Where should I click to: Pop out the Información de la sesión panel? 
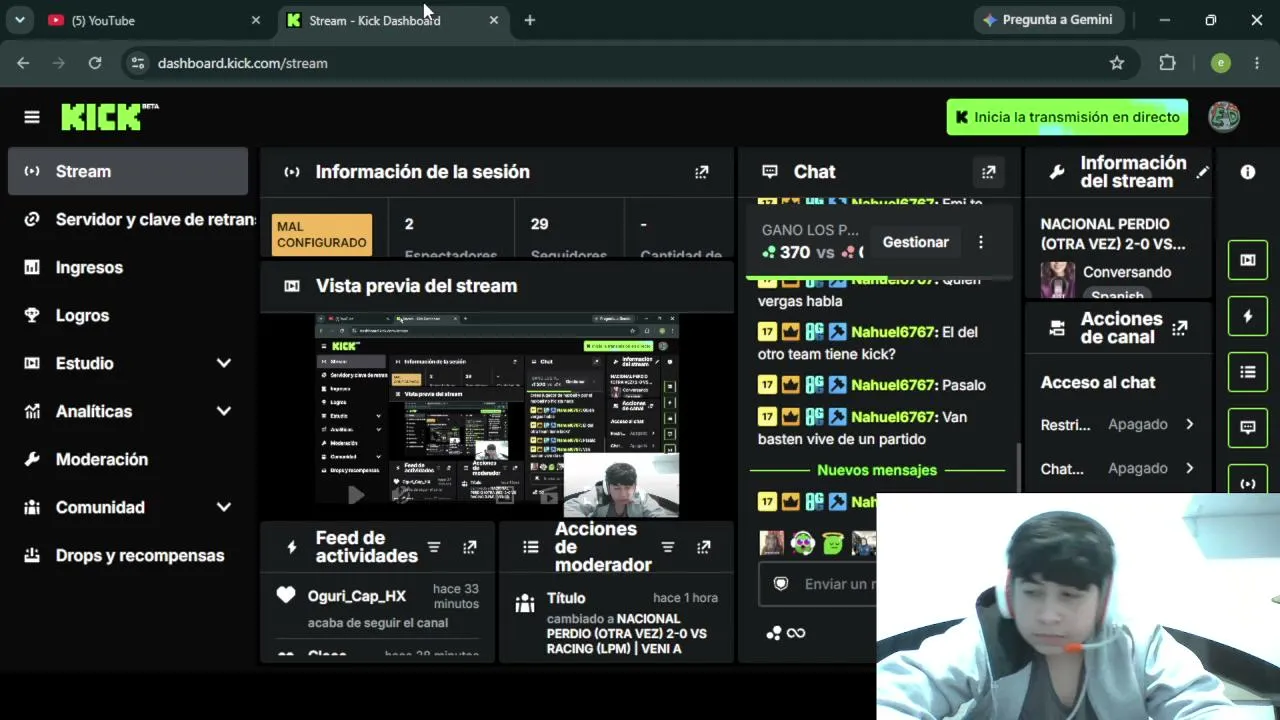tap(702, 172)
